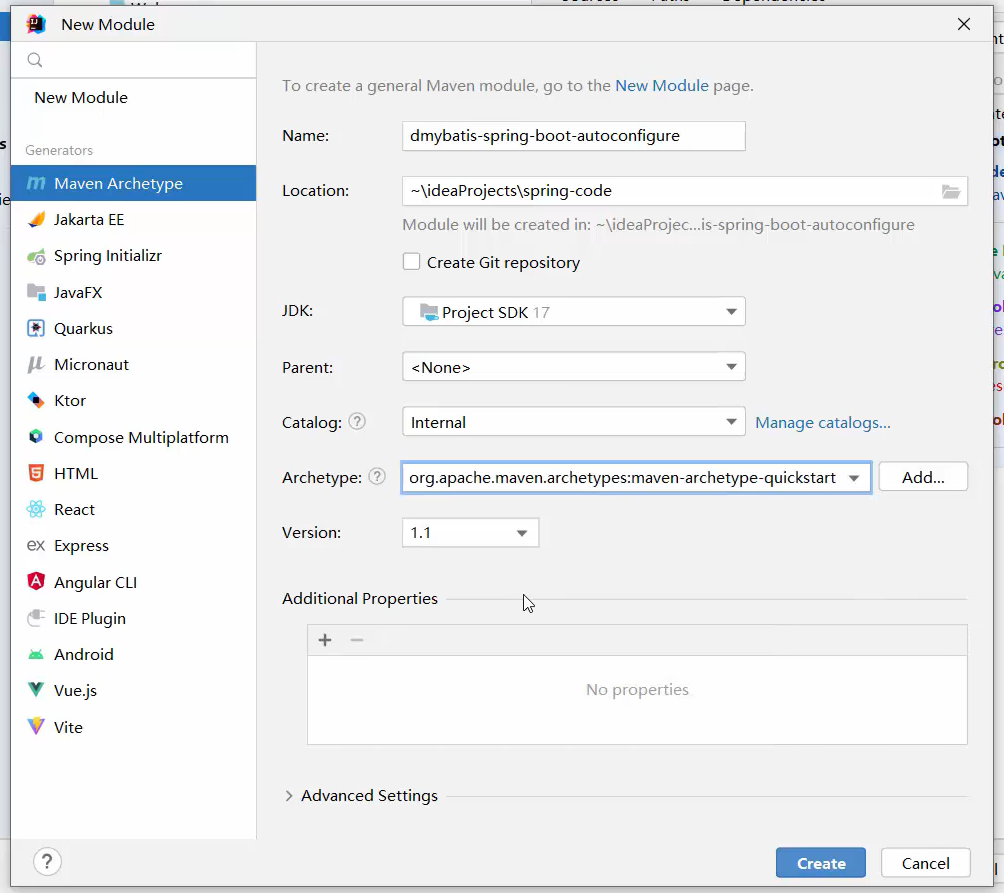Screen dimensions: 1004x893
Task: Click the HTML5 icon in generators
Action: [36, 473]
